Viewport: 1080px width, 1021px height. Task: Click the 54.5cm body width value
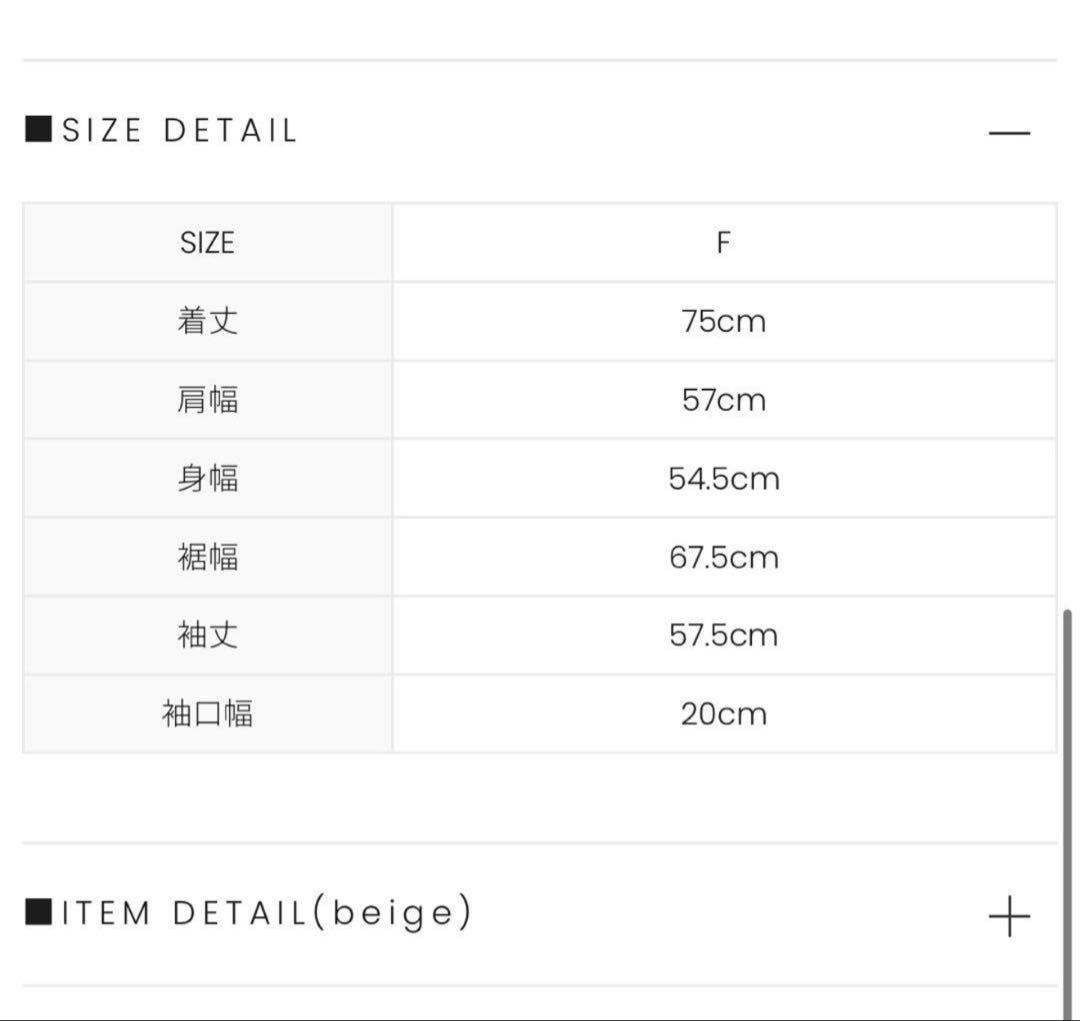(x=723, y=478)
